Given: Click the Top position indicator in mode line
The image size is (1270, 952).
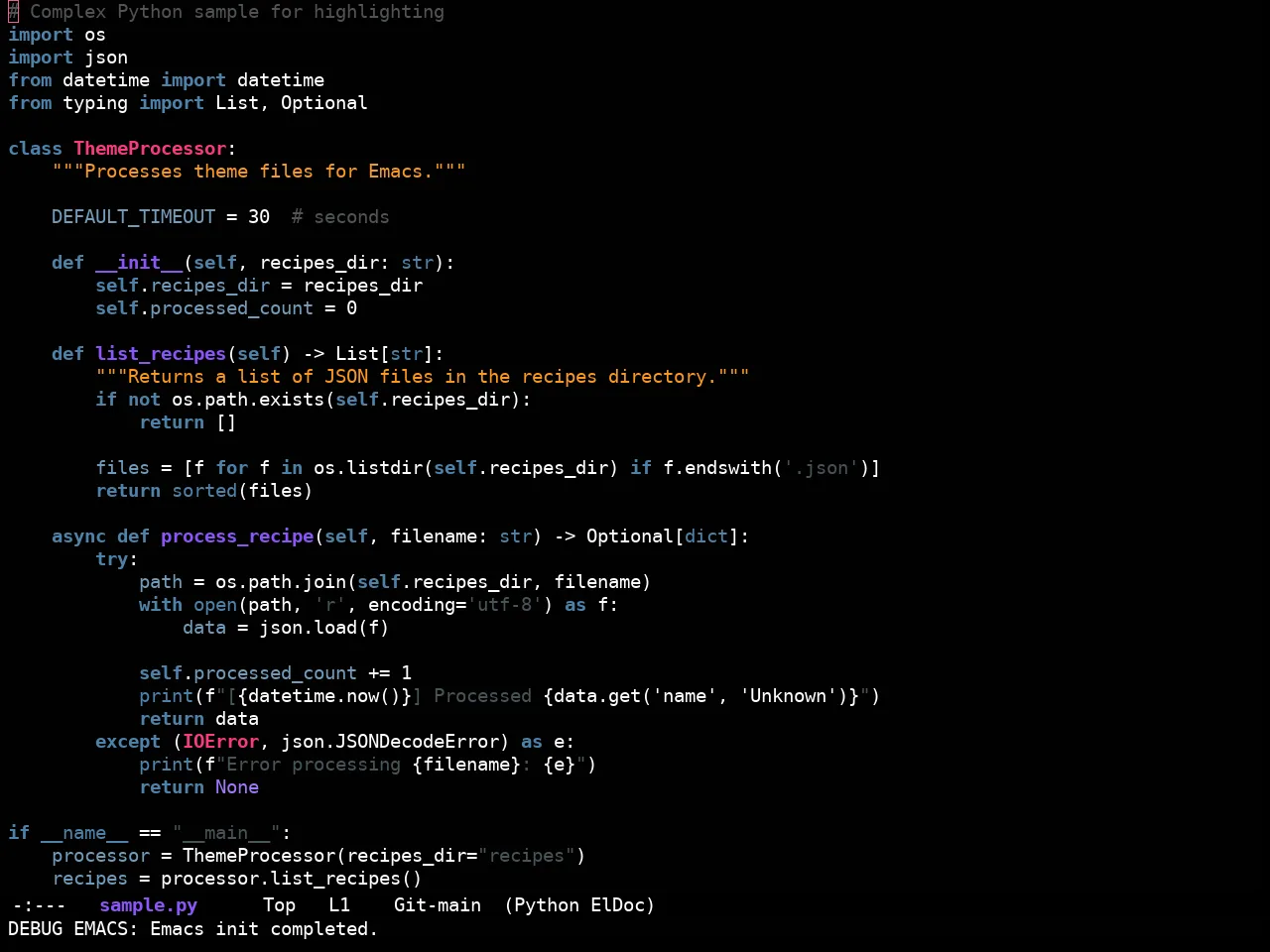Looking at the screenshot, I should (x=279, y=905).
